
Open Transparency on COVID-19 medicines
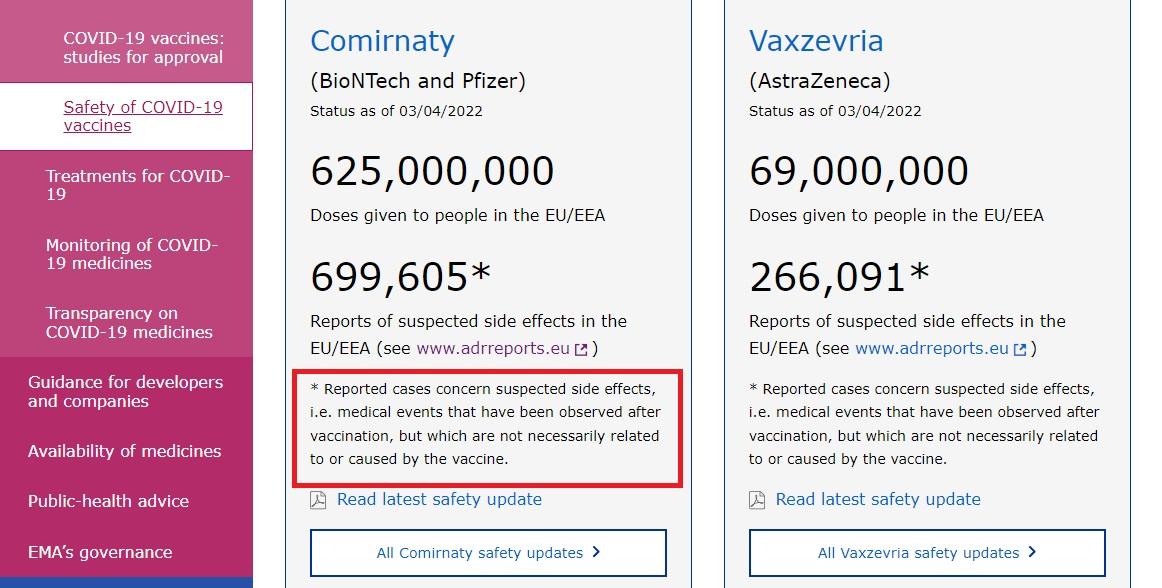[x=129, y=323]
